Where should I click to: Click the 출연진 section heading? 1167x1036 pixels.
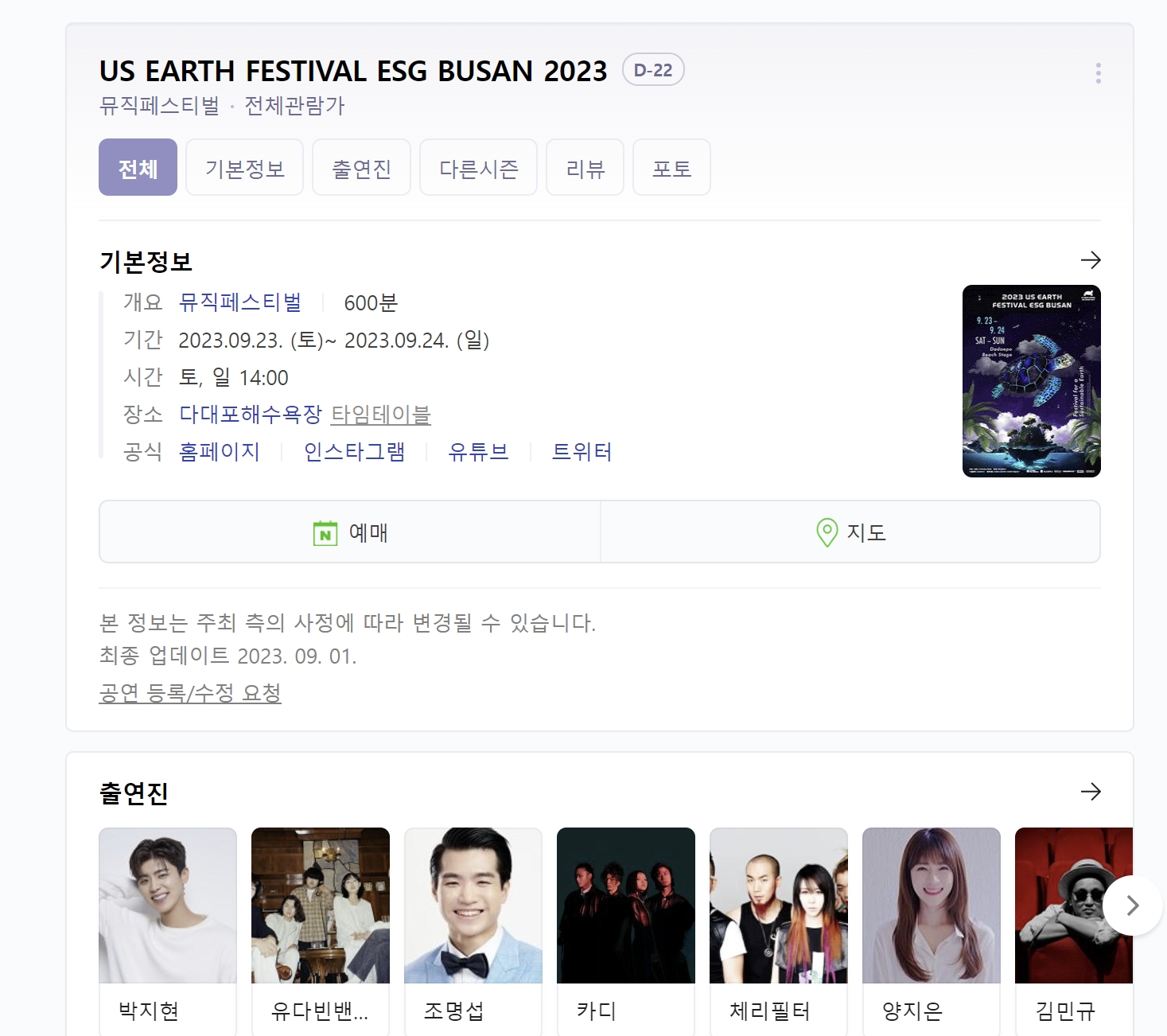(134, 793)
